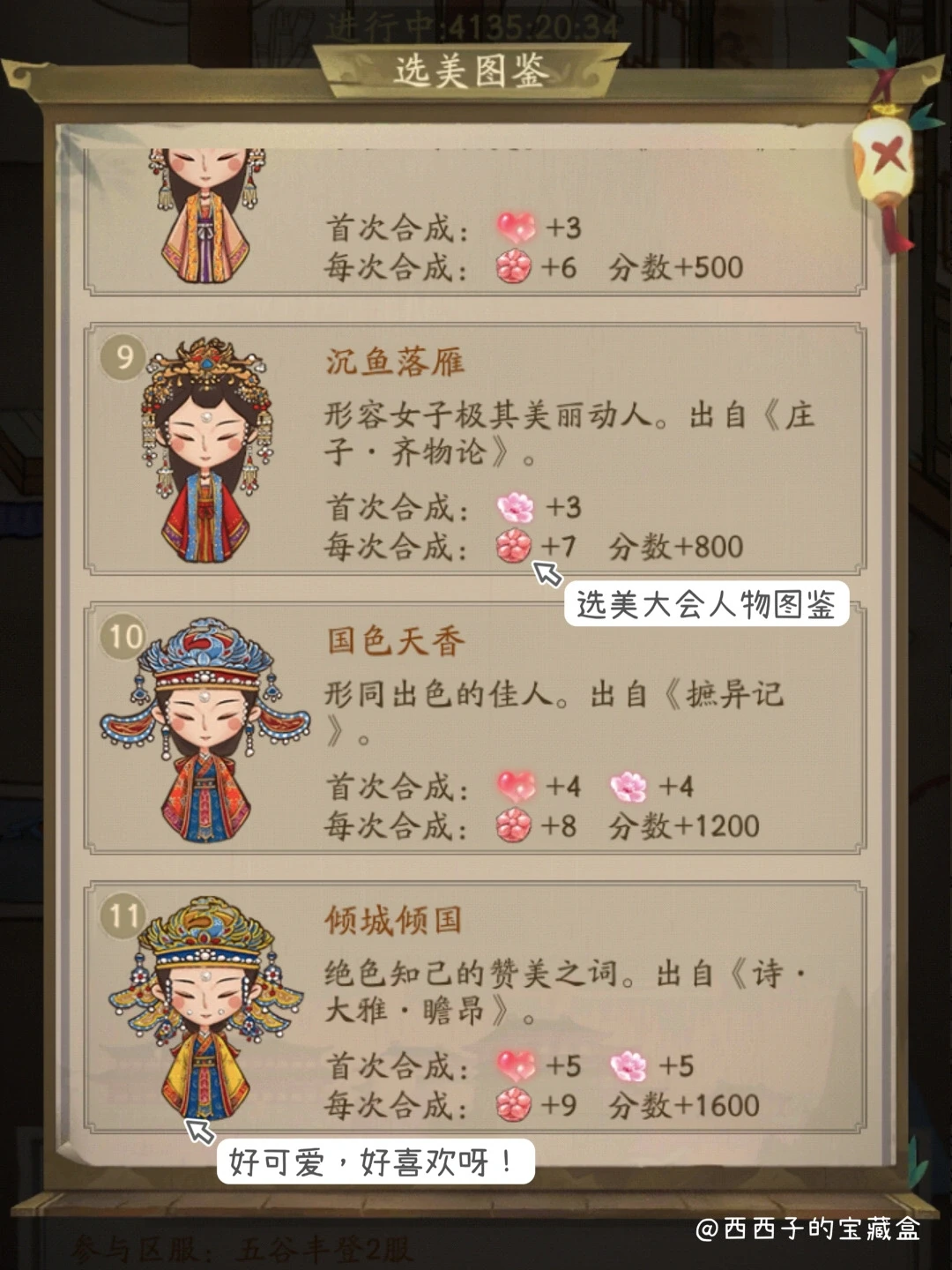
Task: Click red flower icon beside +8
Action: pos(514,825)
